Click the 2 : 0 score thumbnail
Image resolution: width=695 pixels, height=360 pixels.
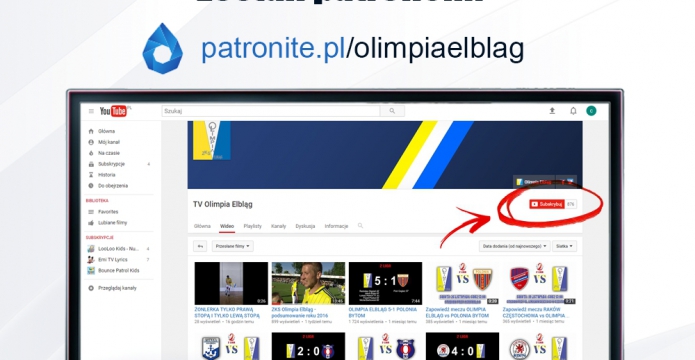[x=308, y=346]
